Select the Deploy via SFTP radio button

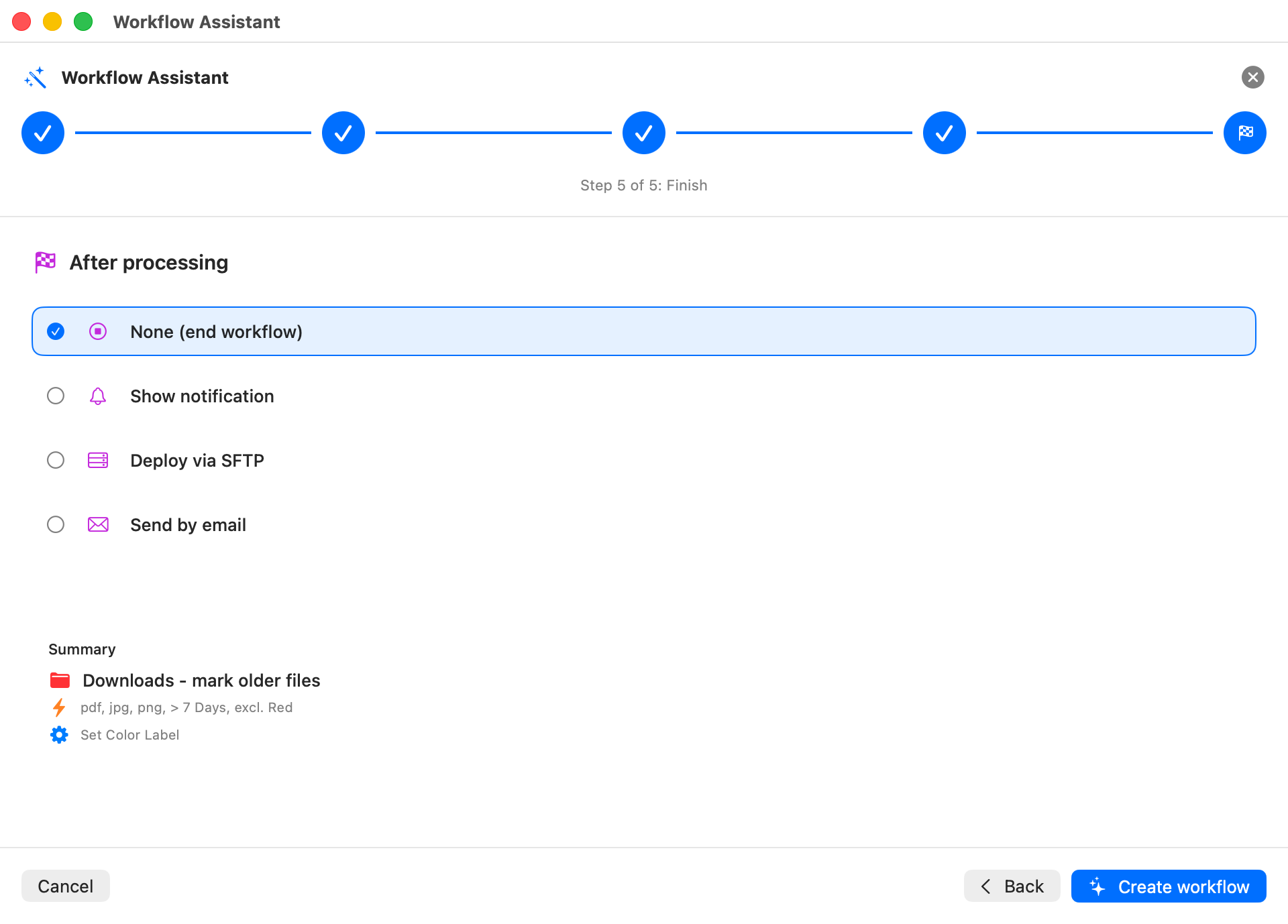(56, 460)
